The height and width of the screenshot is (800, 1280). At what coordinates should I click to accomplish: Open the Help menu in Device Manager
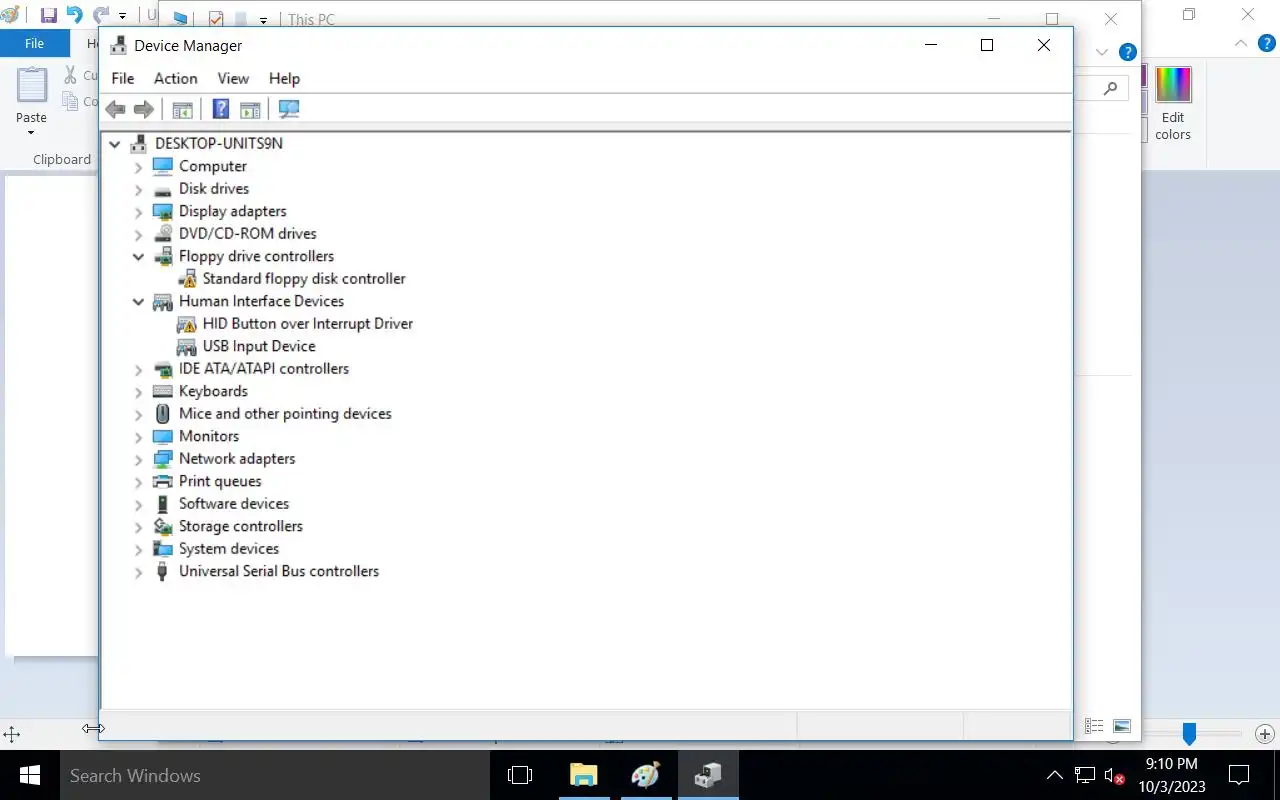coord(284,78)
